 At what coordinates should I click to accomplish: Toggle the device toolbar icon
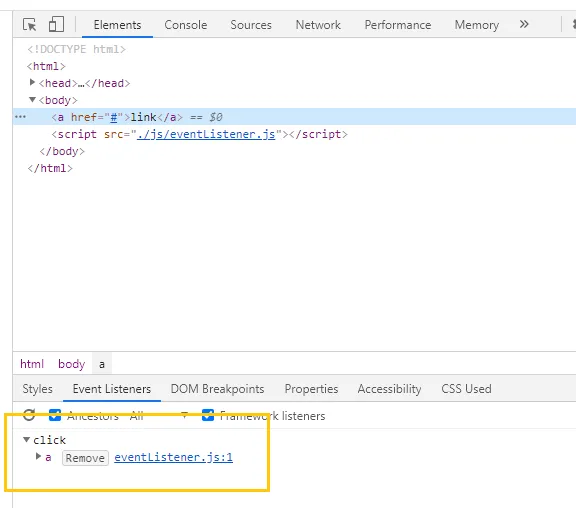pos(56,24)
